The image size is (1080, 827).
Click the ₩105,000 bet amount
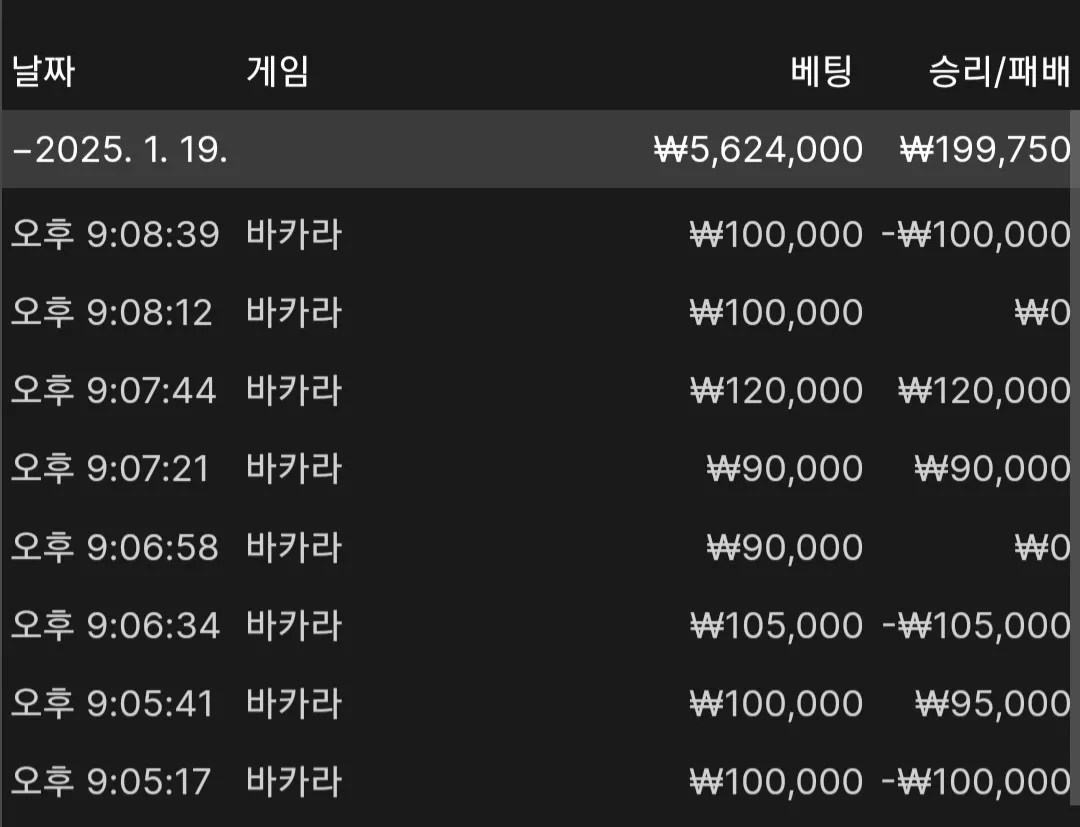click(x=776, y=625)
